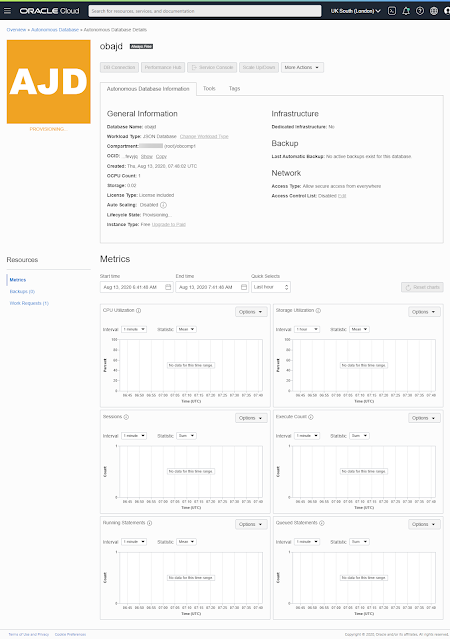Click the DB Connection button
Image resolution: width=450 pixels, height=639 pixels.
tap(119, 67)
